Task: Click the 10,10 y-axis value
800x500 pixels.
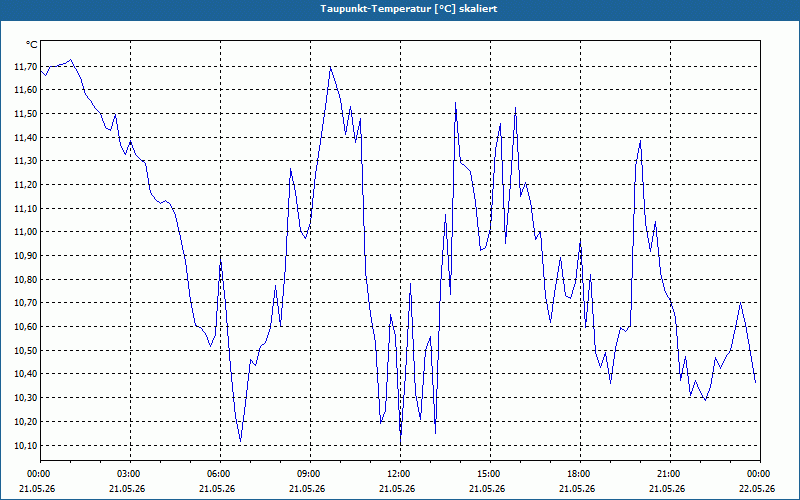Action: click(x=26, y=445)
